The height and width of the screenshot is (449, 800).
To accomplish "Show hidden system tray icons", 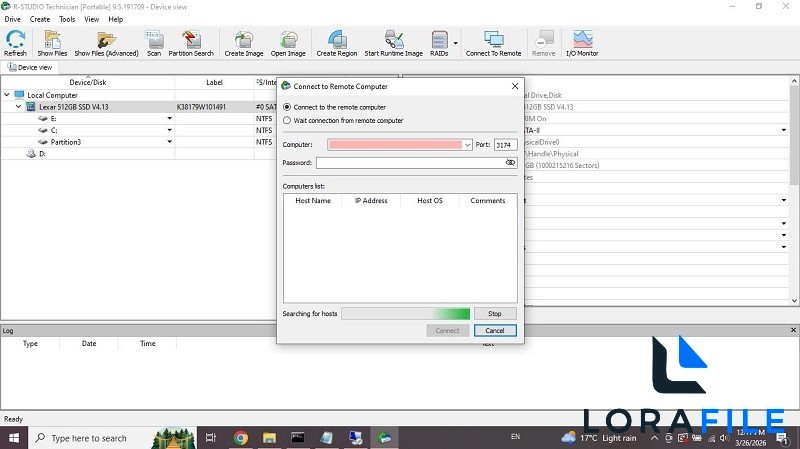I will pos(654,438).
